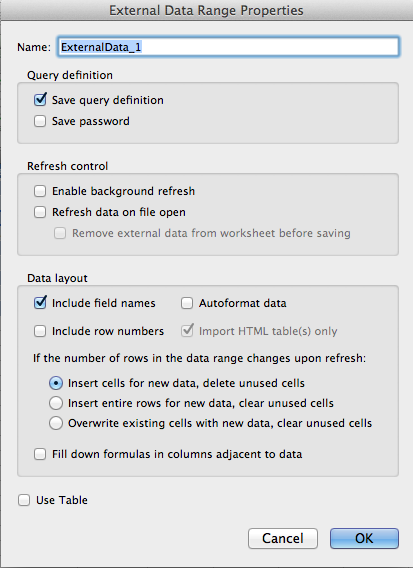Click the Name text field
The height and width of the screenshot is (568, 413).
pyautogui.click(x=228, y=46)
